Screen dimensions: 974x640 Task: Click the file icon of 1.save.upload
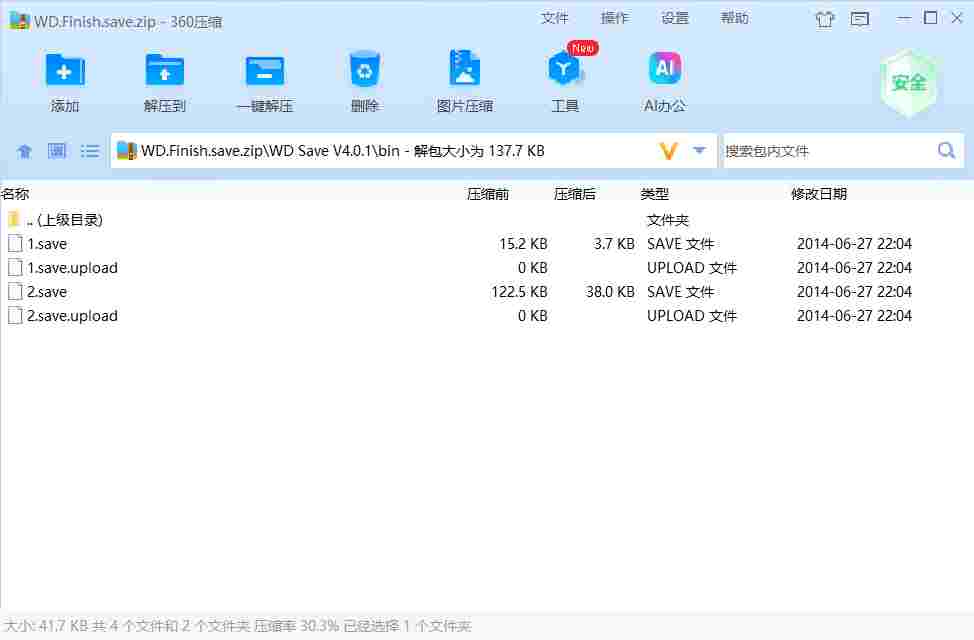15,268
